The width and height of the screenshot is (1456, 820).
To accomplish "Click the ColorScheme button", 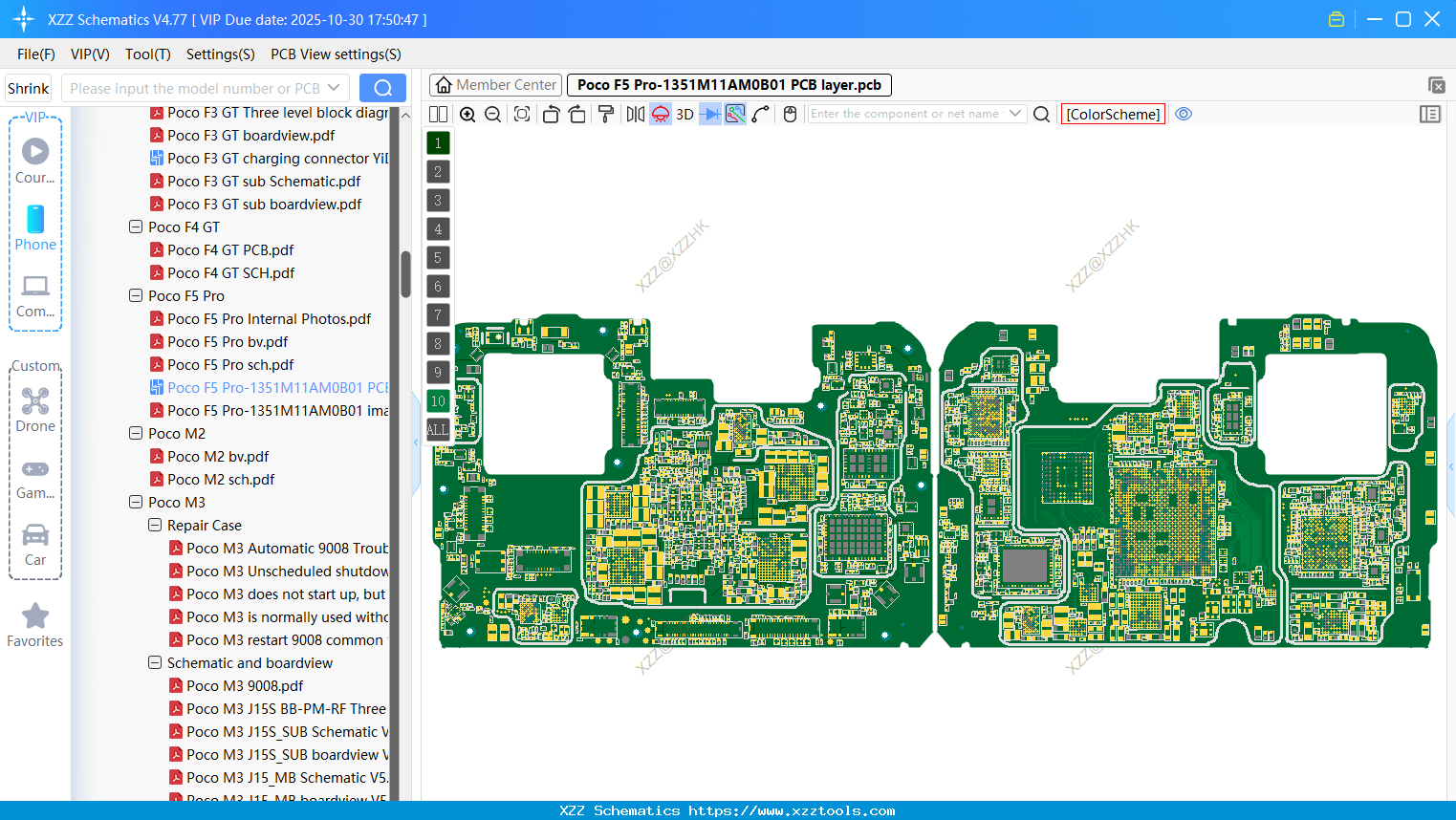I will [x=1113, y=114].
